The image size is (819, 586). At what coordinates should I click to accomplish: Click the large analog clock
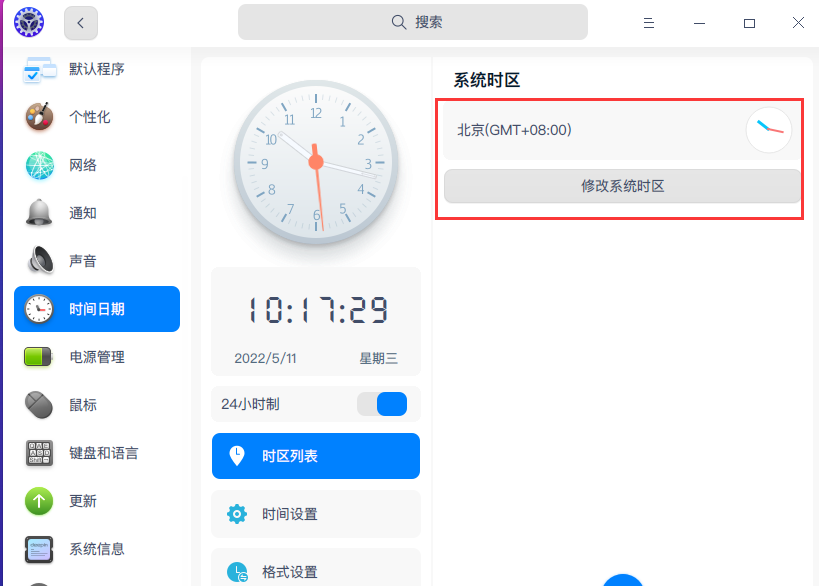(316, 162)
